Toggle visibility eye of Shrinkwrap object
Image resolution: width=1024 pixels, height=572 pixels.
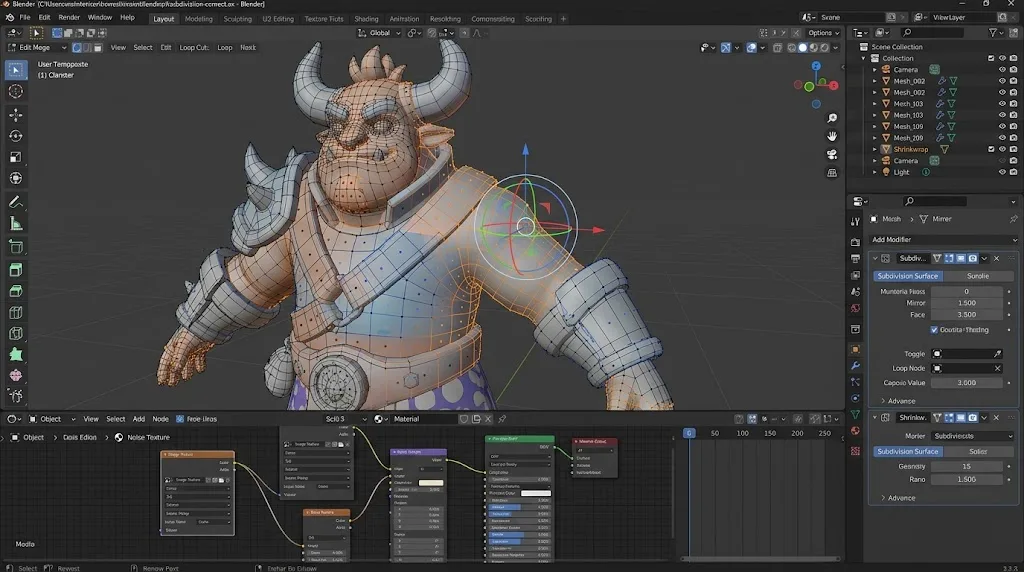pos(1002,150)
